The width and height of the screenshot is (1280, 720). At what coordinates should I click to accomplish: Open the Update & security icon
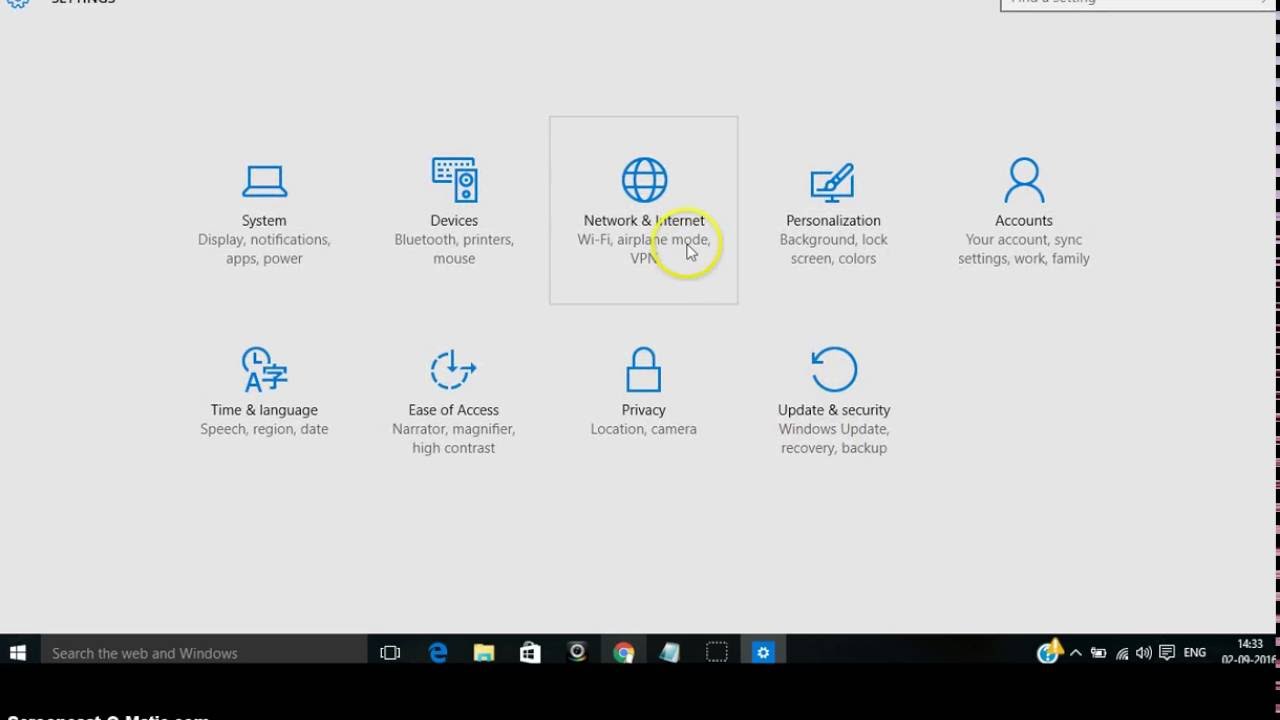[833, 369]
